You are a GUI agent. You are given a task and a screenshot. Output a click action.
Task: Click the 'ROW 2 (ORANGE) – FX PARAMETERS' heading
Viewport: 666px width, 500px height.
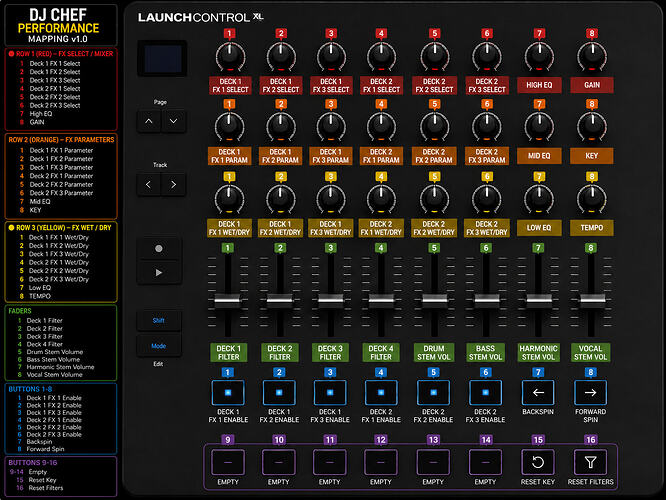(61, 140)
